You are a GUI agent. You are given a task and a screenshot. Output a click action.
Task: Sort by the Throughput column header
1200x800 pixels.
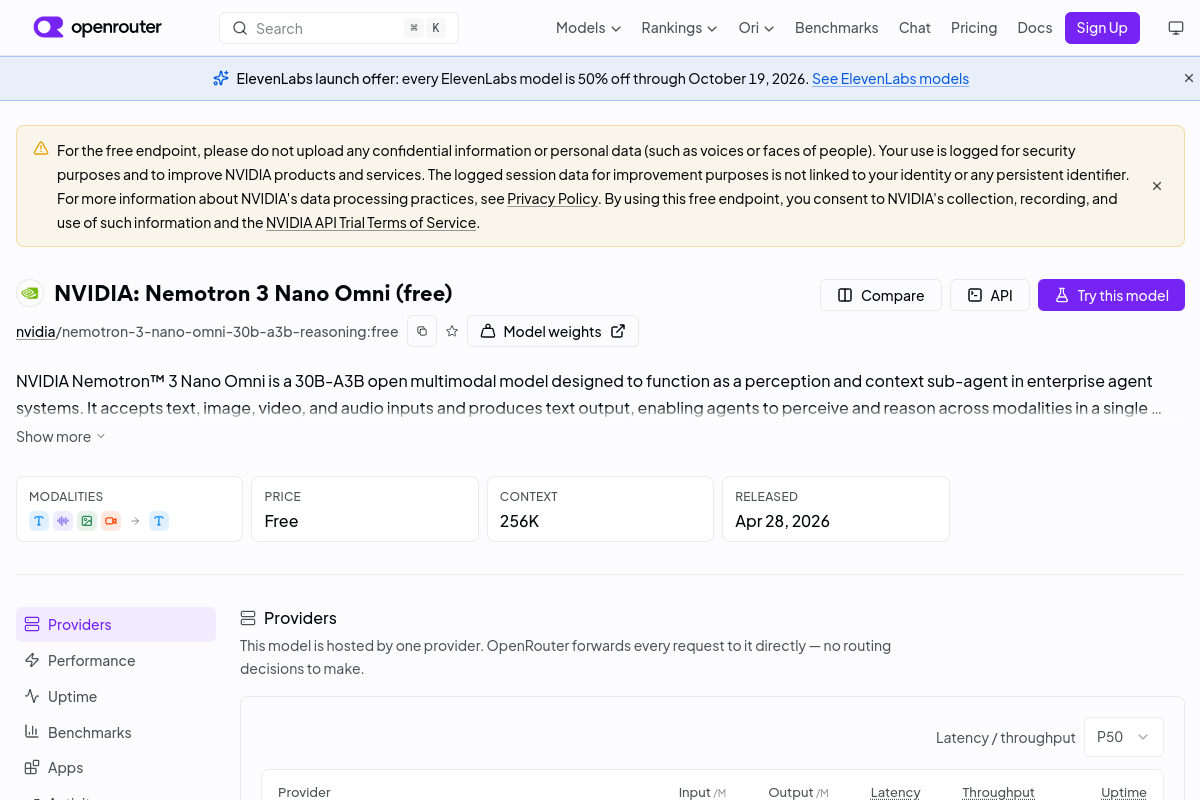click(998, 792)
